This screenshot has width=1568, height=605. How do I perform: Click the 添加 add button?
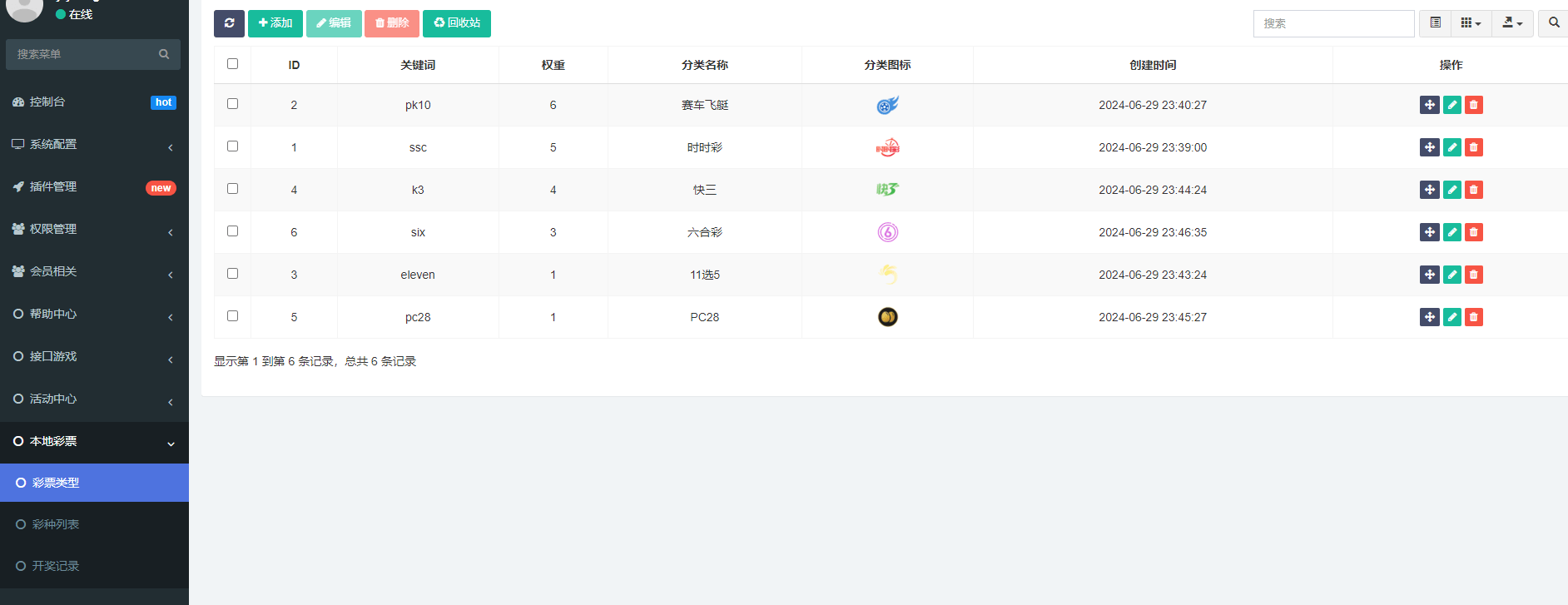click(275, 23)
